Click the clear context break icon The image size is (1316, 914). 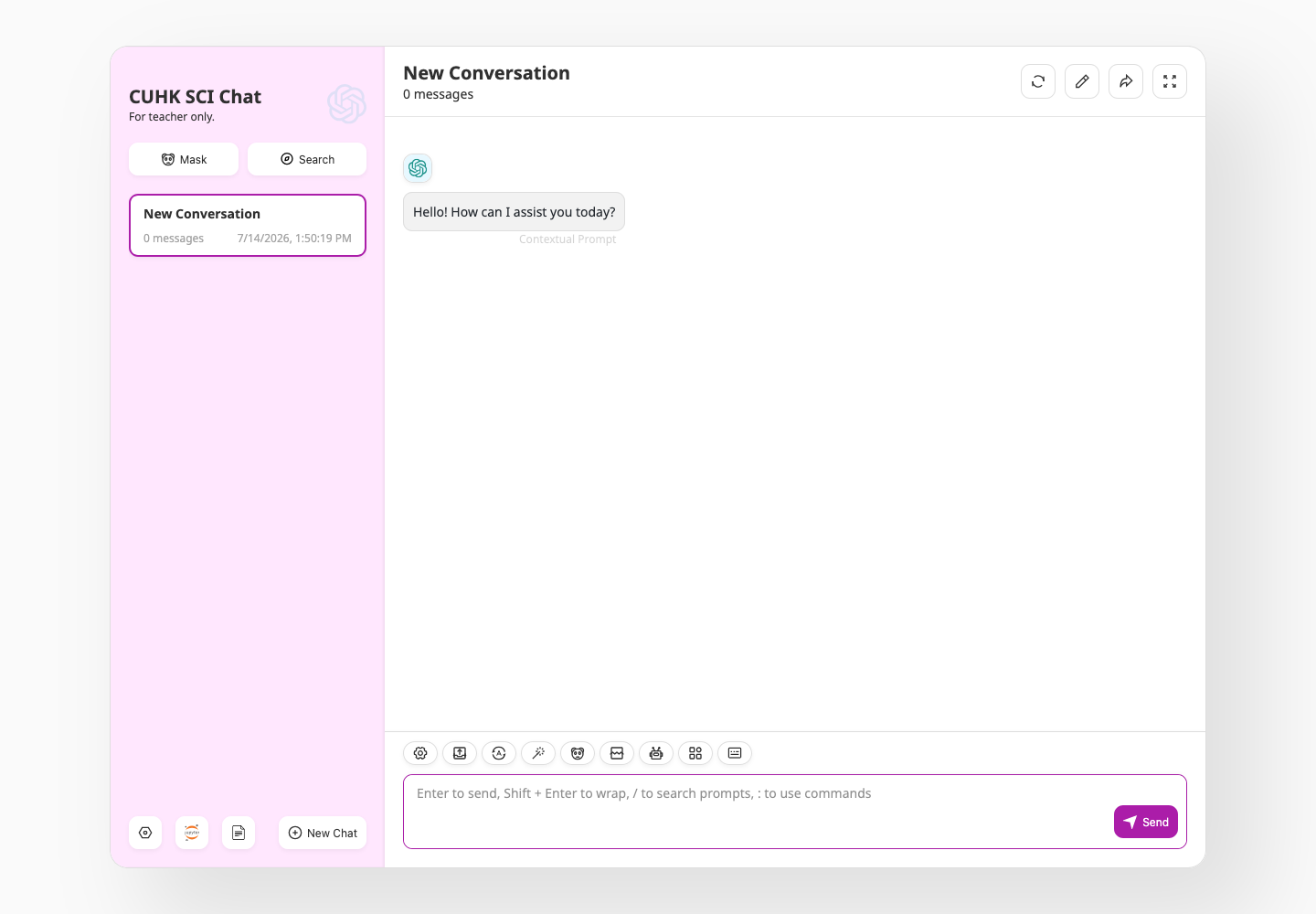(617, 753)
